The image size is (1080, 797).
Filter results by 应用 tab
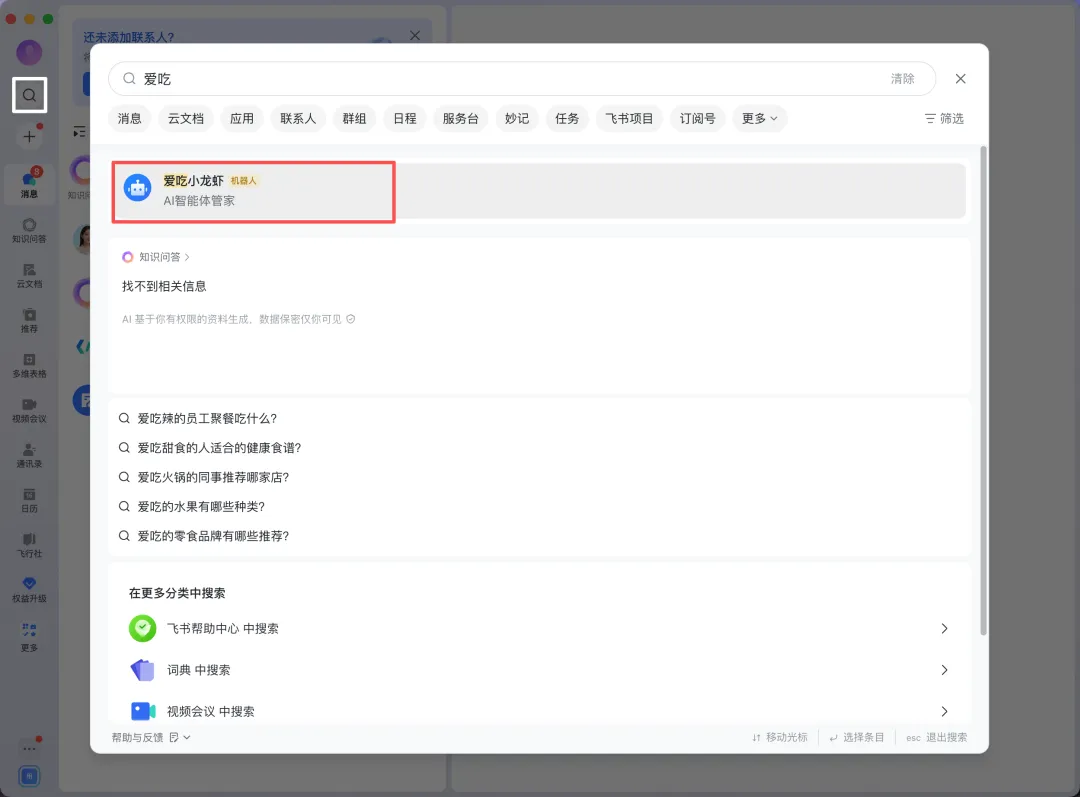pos(242,118)
